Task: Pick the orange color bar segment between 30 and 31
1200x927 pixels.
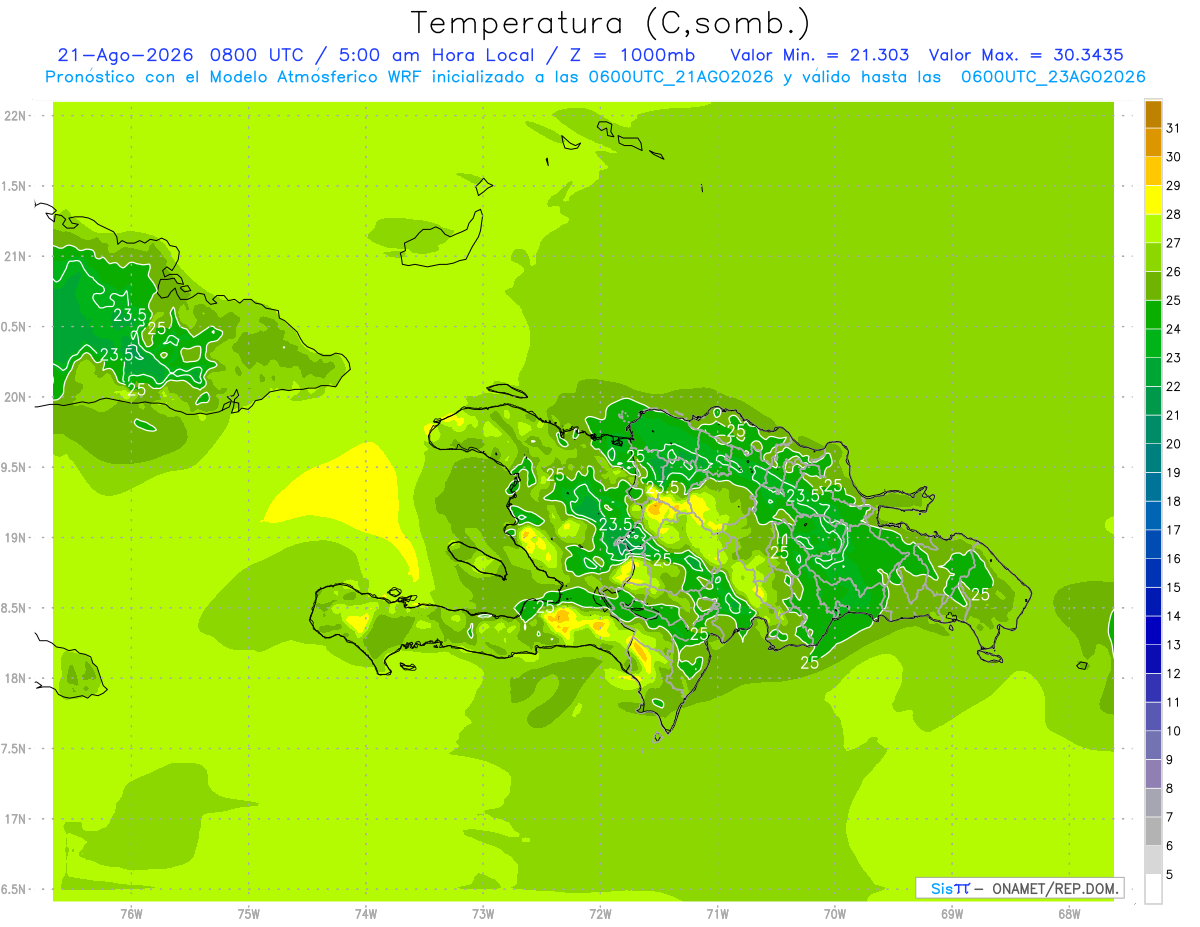Action: coord(1153,142)
